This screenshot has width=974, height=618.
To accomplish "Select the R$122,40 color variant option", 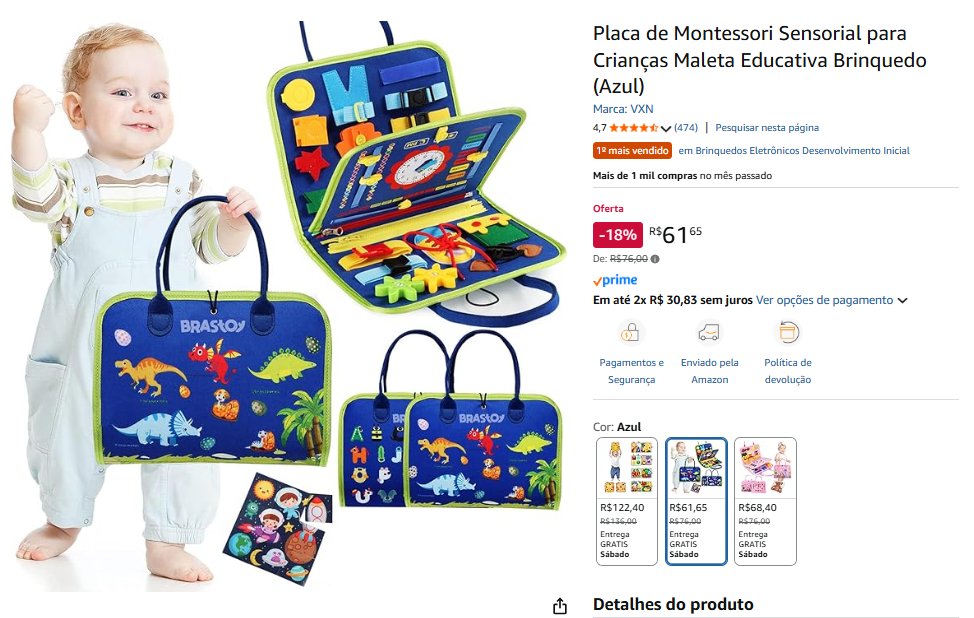I will click(627, 501).
